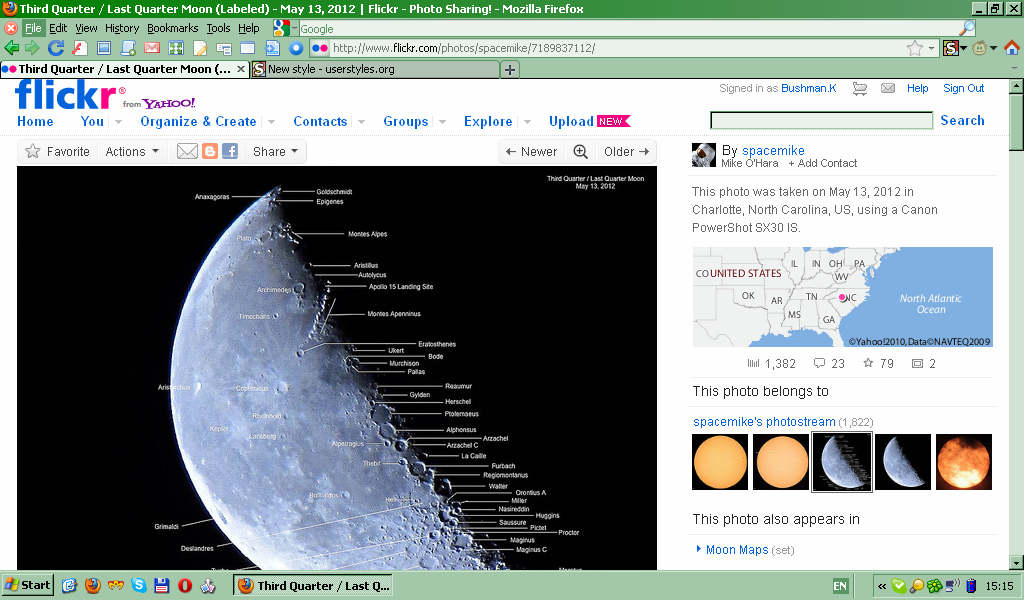Open Flickr mail envelope in header
1024x600 pixels.
point(887,89)
